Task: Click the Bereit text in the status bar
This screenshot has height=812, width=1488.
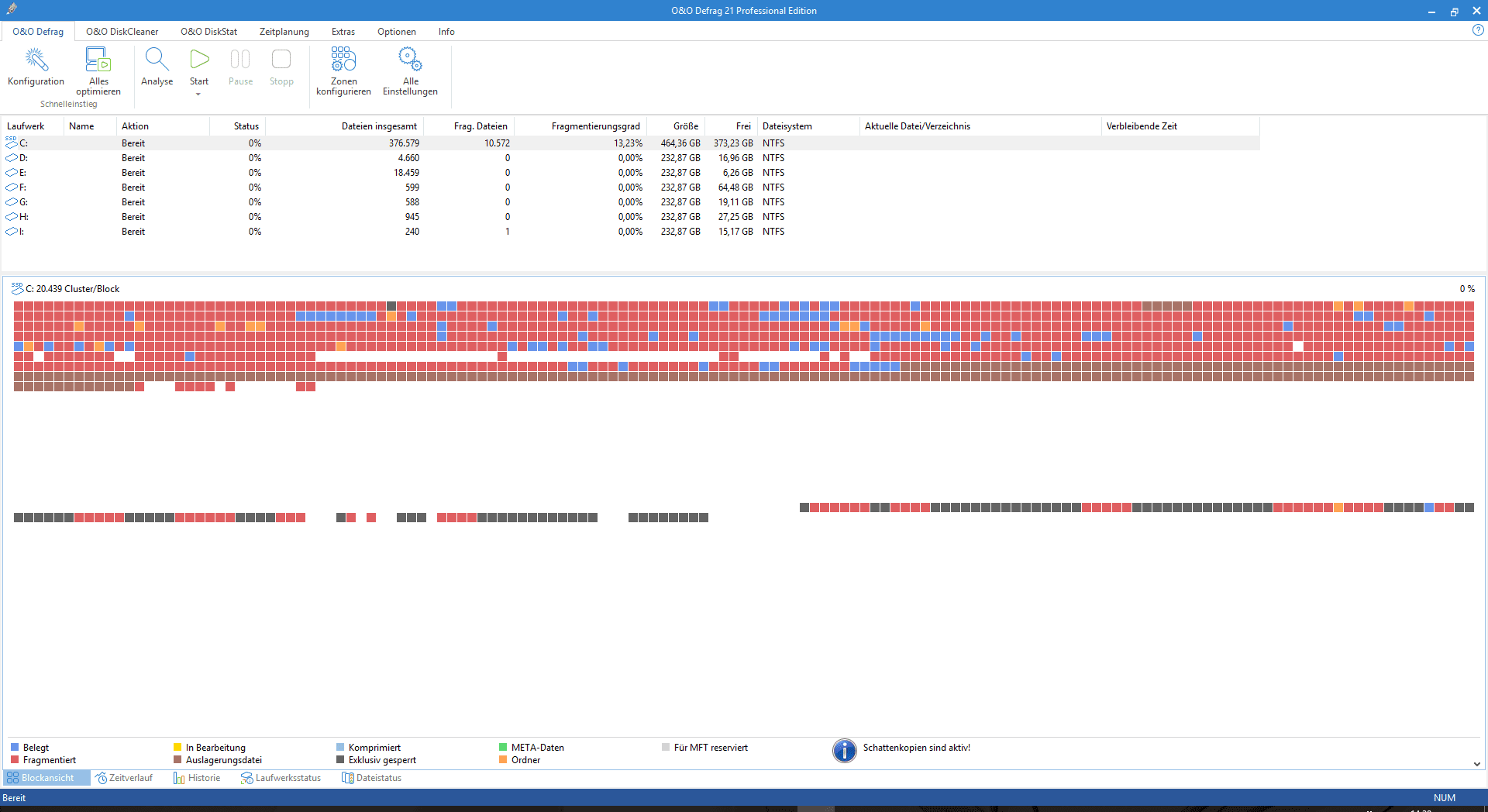Action: (x=14, y=798)
